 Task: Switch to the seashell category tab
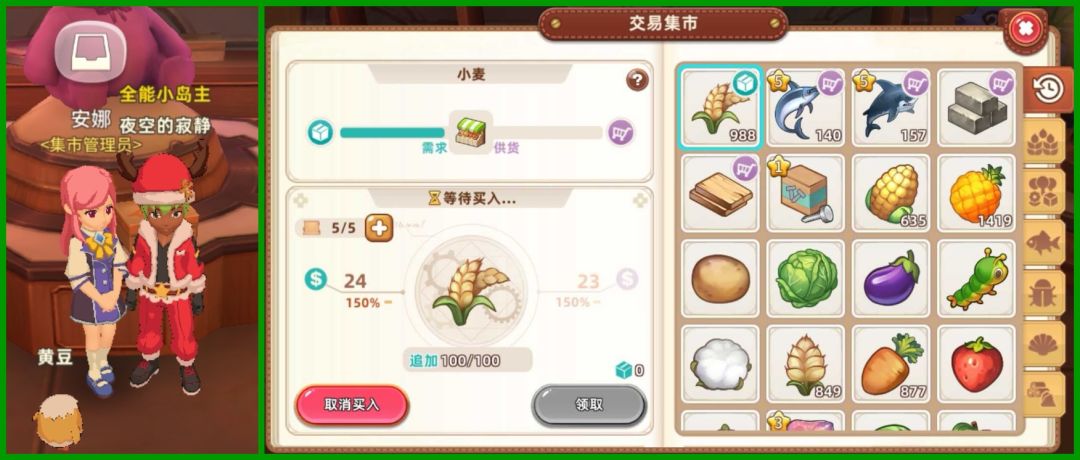[x=1043, y=344]
